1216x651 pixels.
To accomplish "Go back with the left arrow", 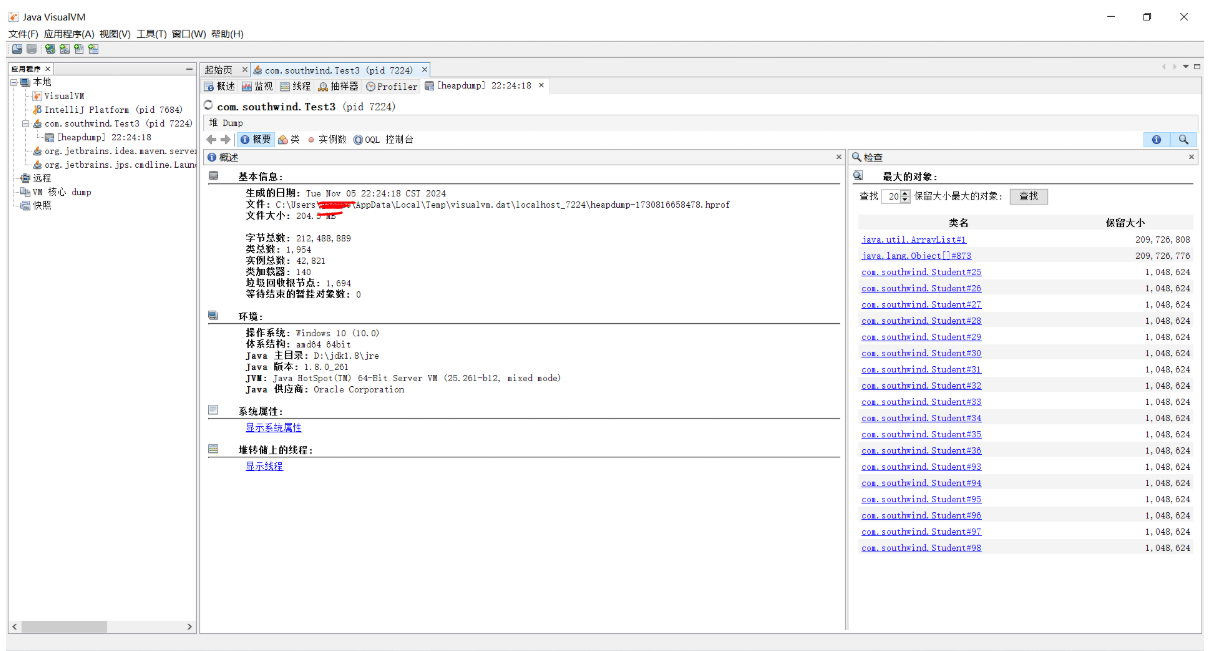I will (x=211, y=140).
